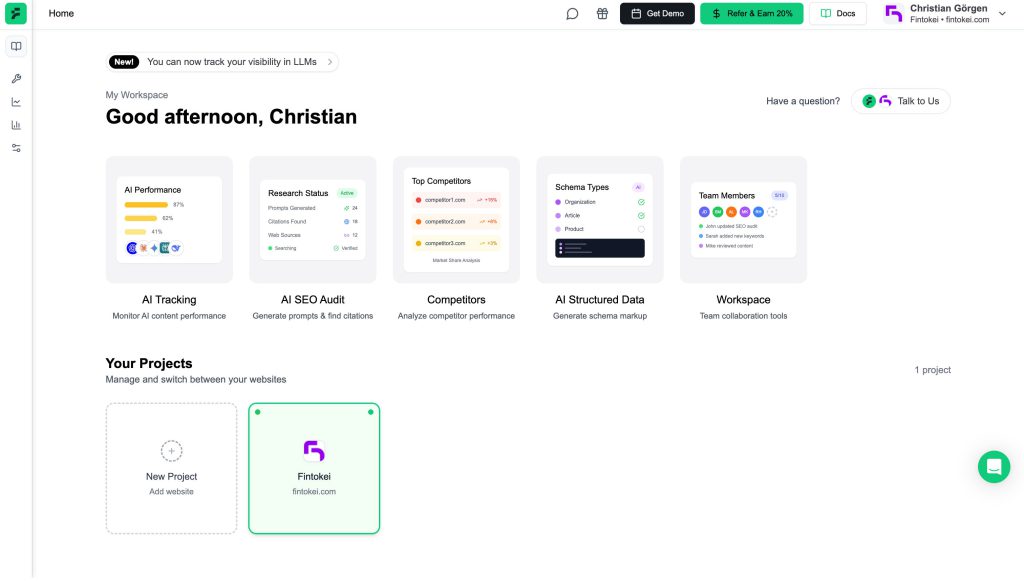Image resolution: width=1024 pixels, height=581 pixels.
Task: Click the 87% progress bar on AI Performance
Action: [146, 204]
